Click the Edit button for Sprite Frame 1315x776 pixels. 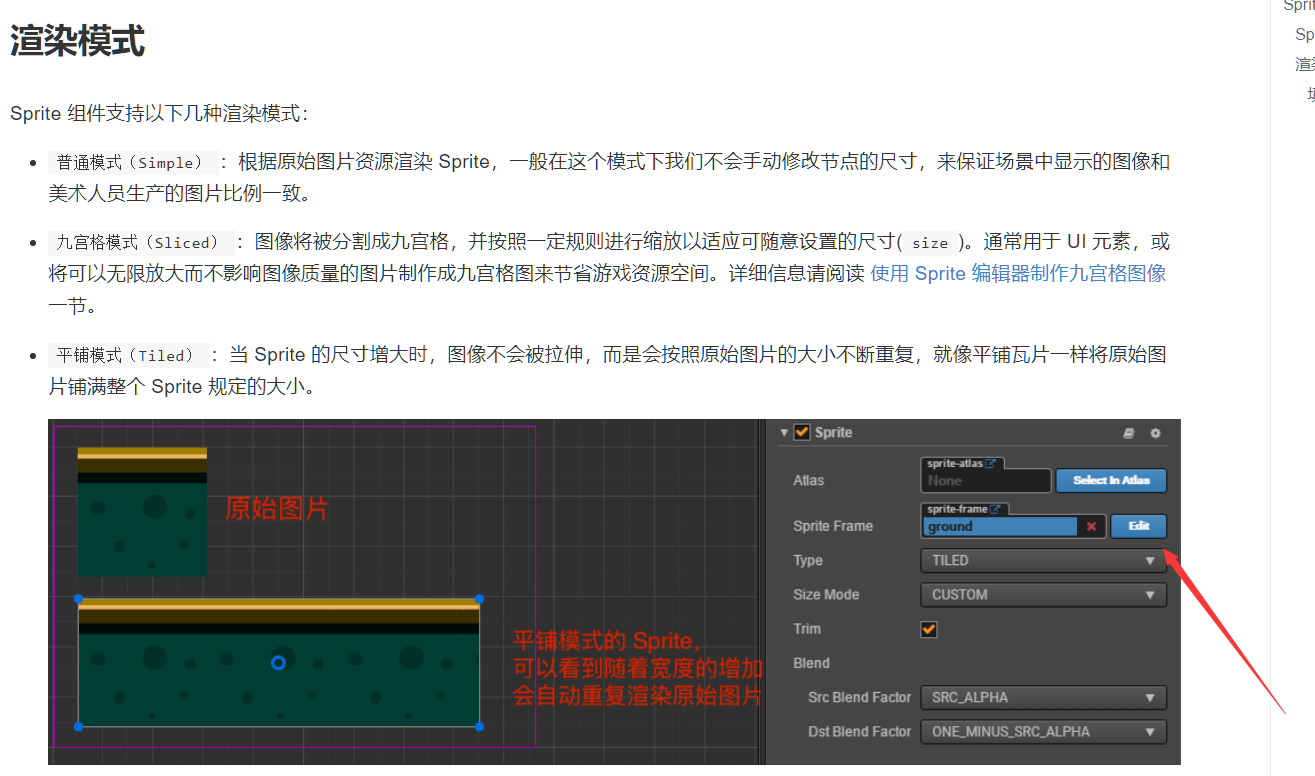click(x=1139, y=526)
